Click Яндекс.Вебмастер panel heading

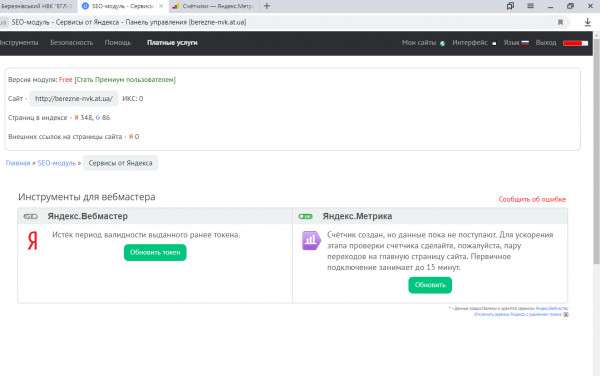[88, 216]
